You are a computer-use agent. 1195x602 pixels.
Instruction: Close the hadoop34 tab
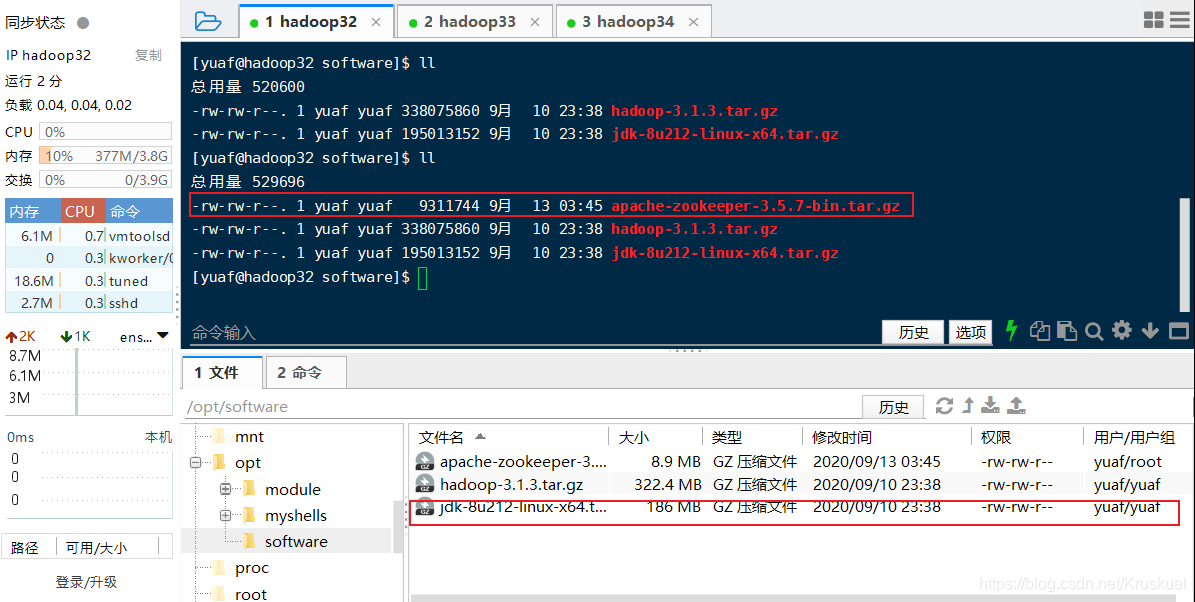point(694,22)
